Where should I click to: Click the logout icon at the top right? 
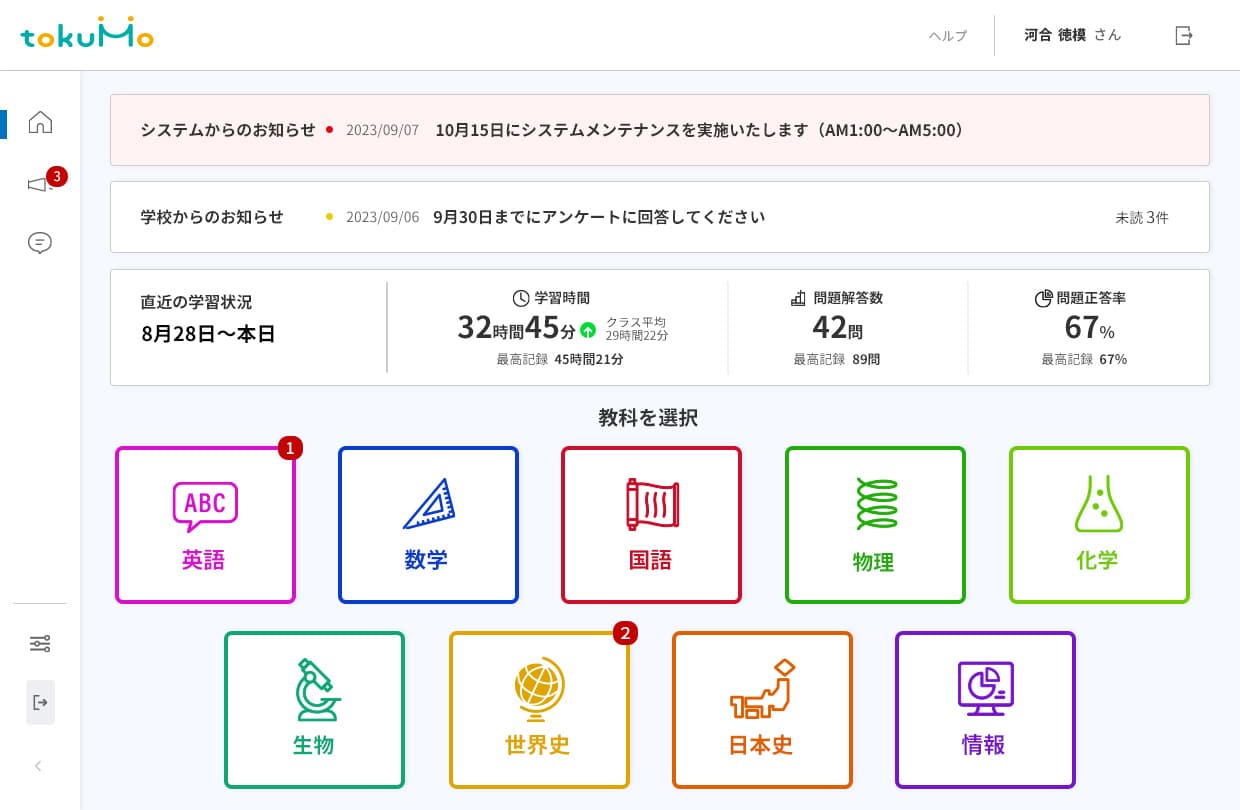(x=1184, y=35)
